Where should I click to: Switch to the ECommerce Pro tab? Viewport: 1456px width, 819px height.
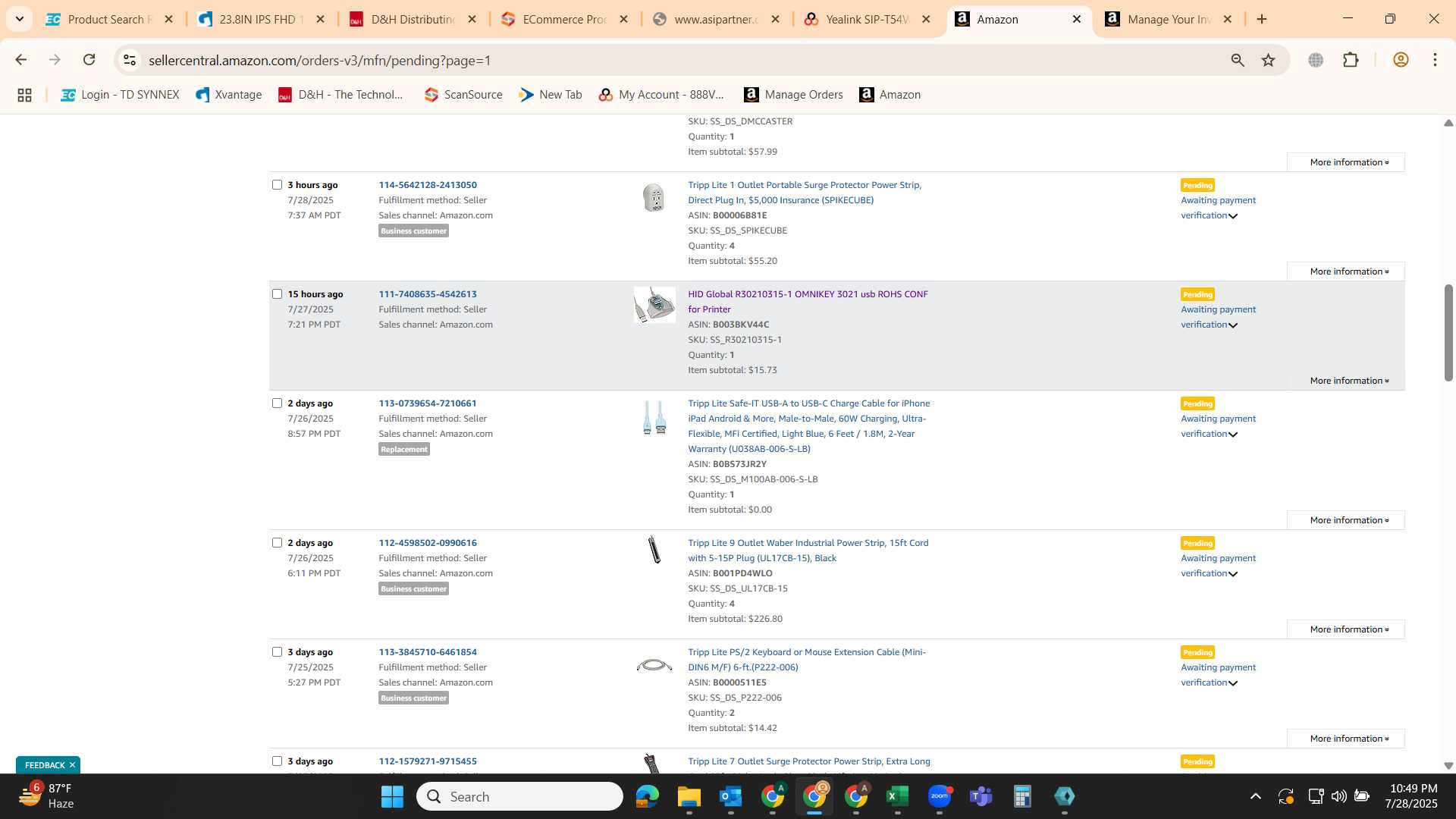tap(563, 19)
